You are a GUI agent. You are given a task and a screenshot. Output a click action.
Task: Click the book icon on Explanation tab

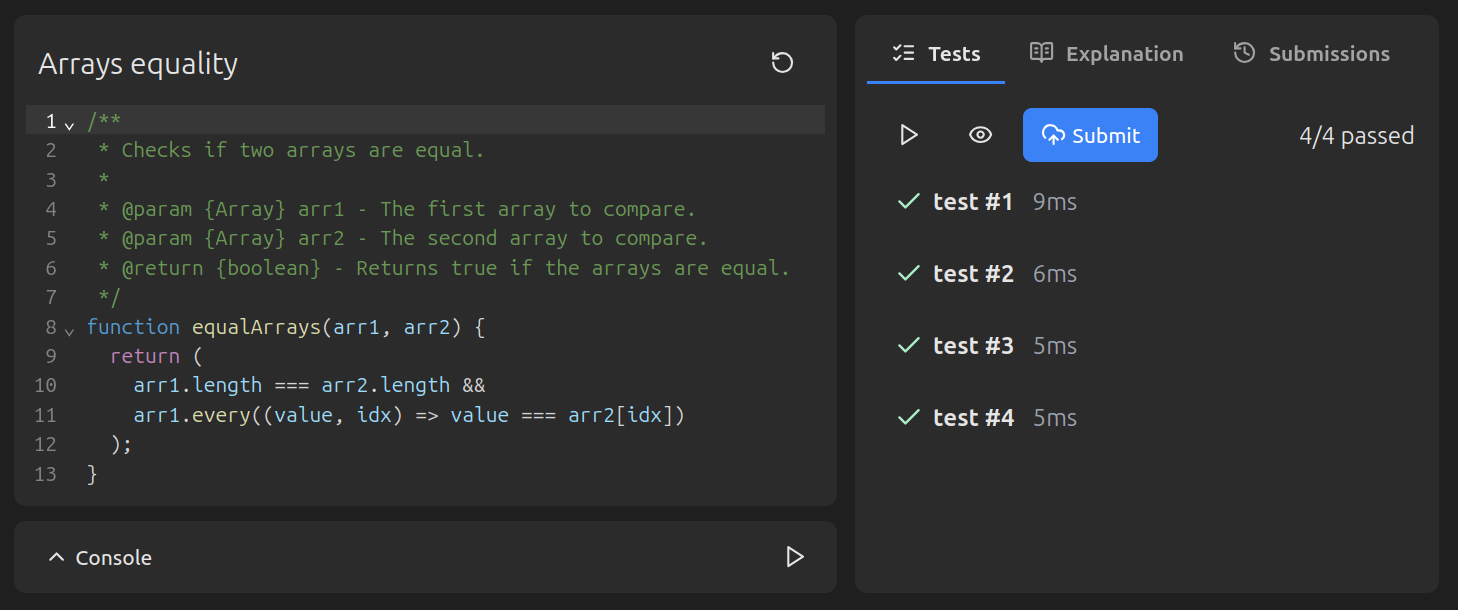1041,53
